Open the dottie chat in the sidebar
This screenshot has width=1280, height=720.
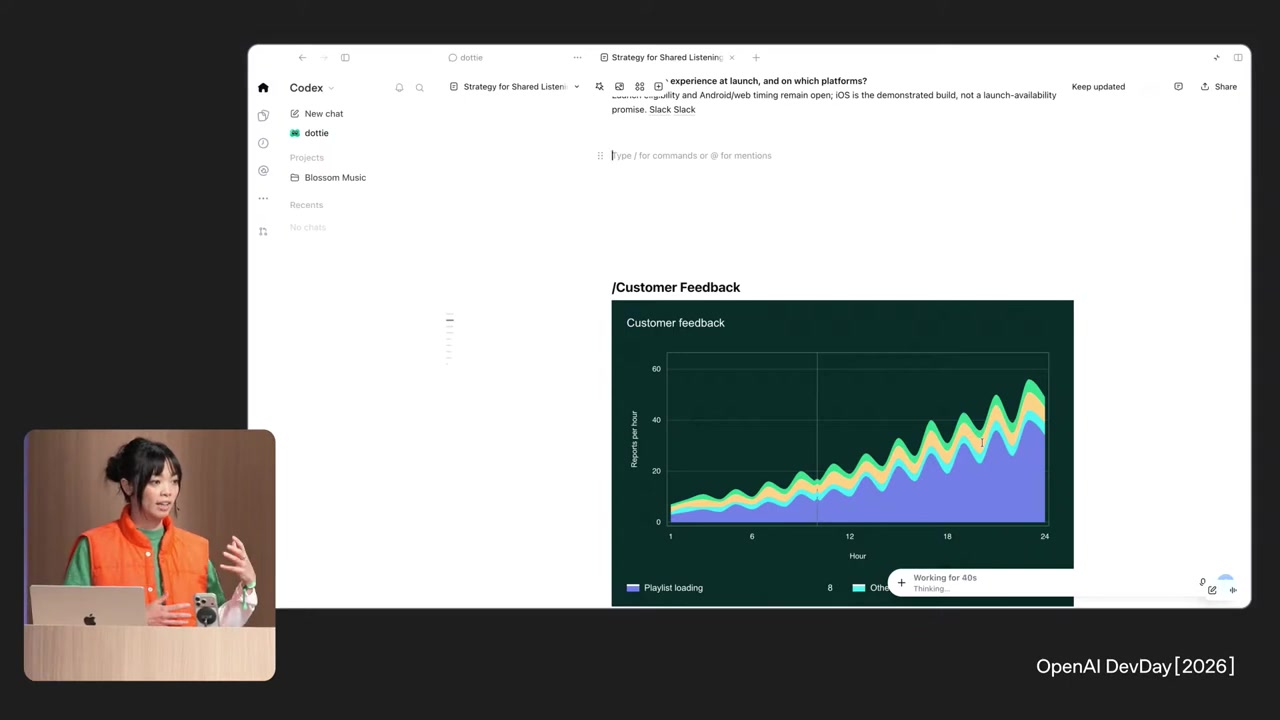pos(309,133)
